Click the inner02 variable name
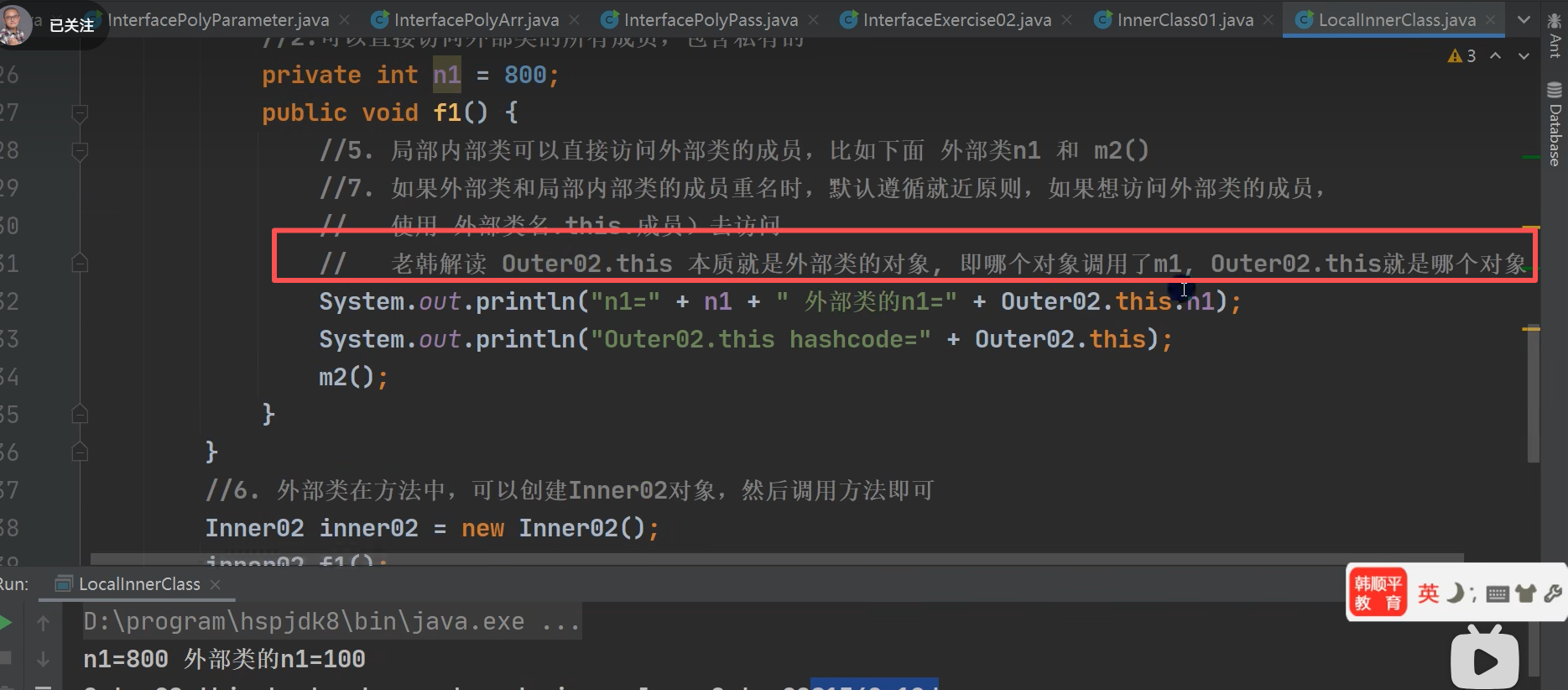This screenshot has height=690, width=1568. (x=368, y=528)
